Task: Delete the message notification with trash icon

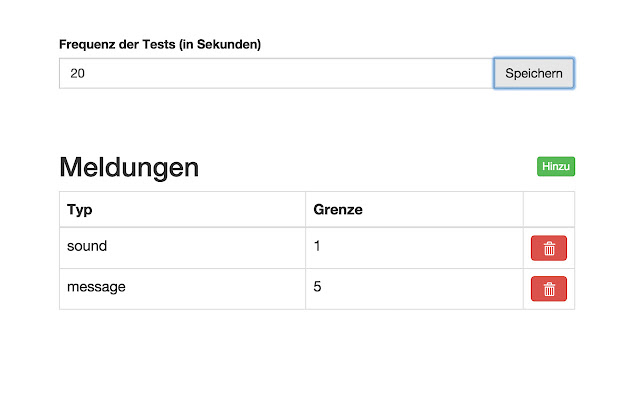Action: [x=548, y=289]
